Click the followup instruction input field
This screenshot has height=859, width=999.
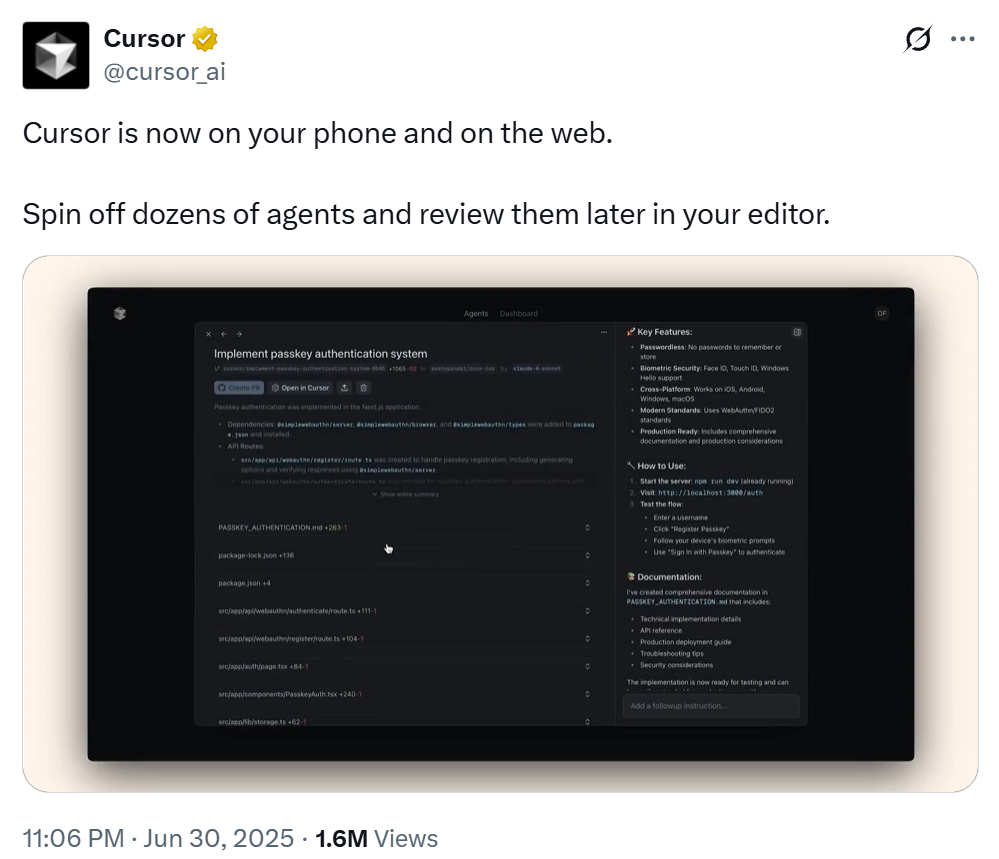(711, 705)
